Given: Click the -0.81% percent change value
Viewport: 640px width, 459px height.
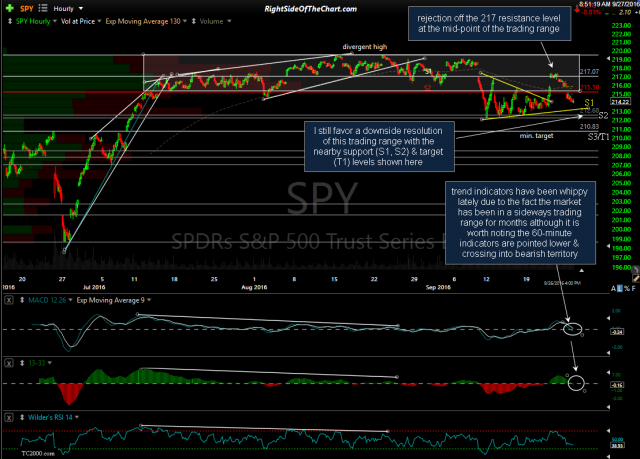Looking at the screenshot, I should [x=591, y=12].
